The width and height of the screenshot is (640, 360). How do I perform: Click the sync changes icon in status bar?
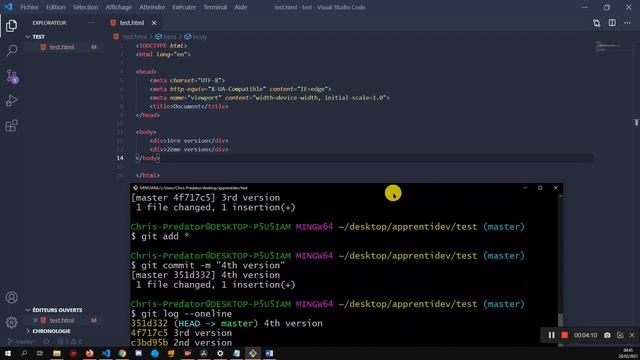click(x=47, y=342)
